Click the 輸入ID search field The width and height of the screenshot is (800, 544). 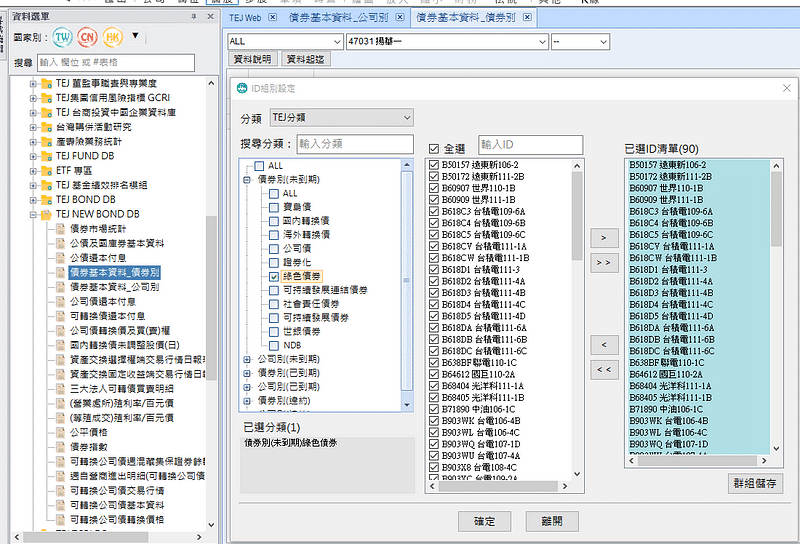click(529, 146)
